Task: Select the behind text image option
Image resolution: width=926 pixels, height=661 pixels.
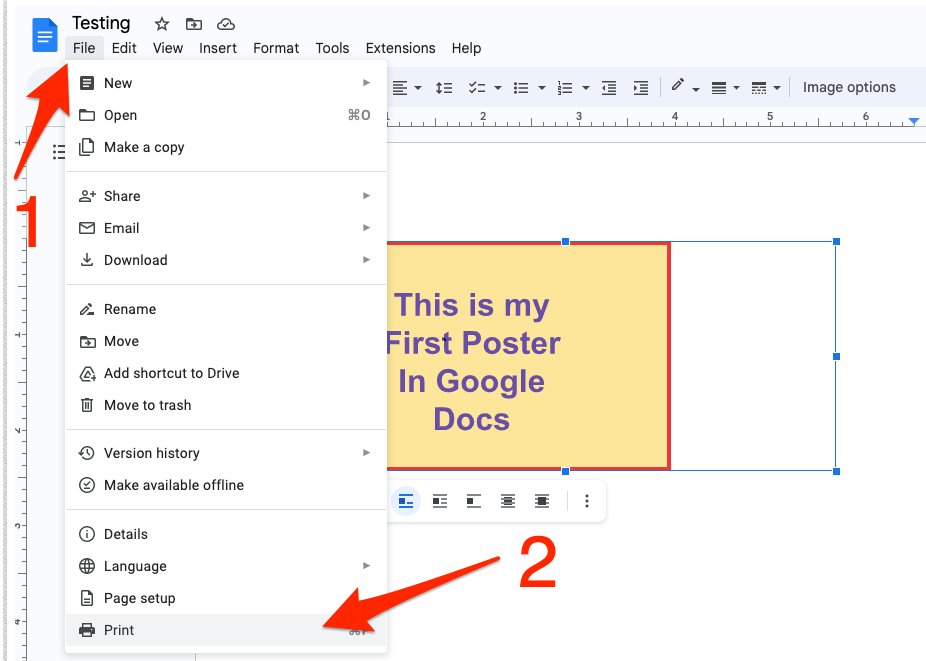Action: tap(508, 502)
